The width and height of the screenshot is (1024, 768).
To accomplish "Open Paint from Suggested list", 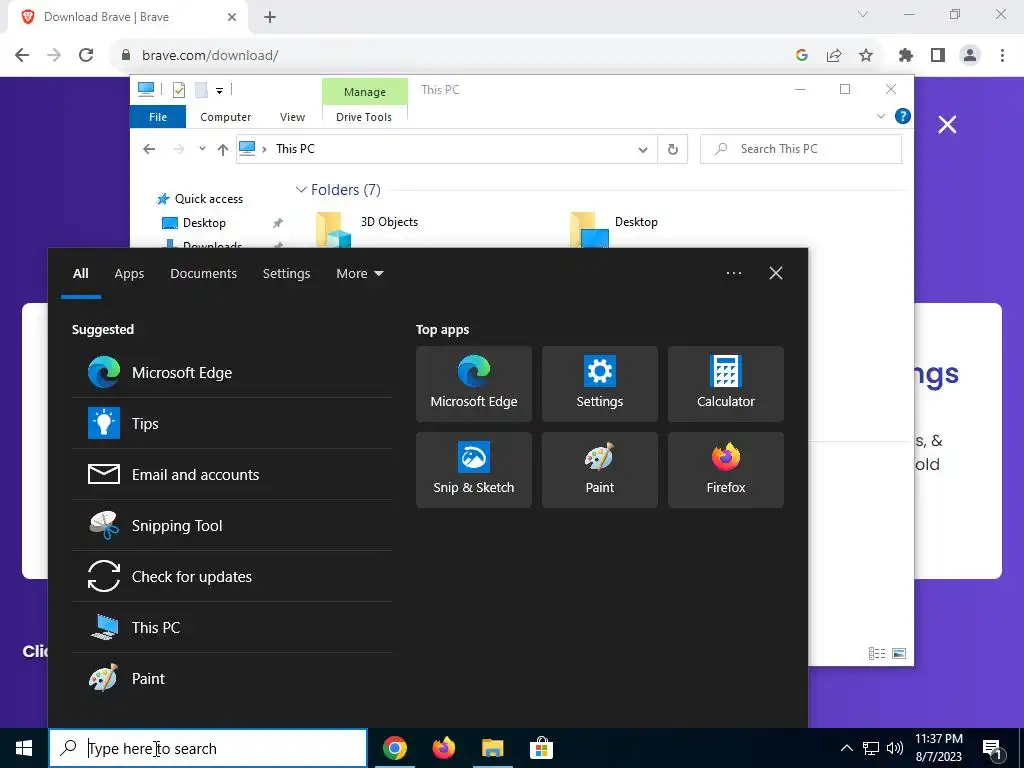I will coord(232,678).
